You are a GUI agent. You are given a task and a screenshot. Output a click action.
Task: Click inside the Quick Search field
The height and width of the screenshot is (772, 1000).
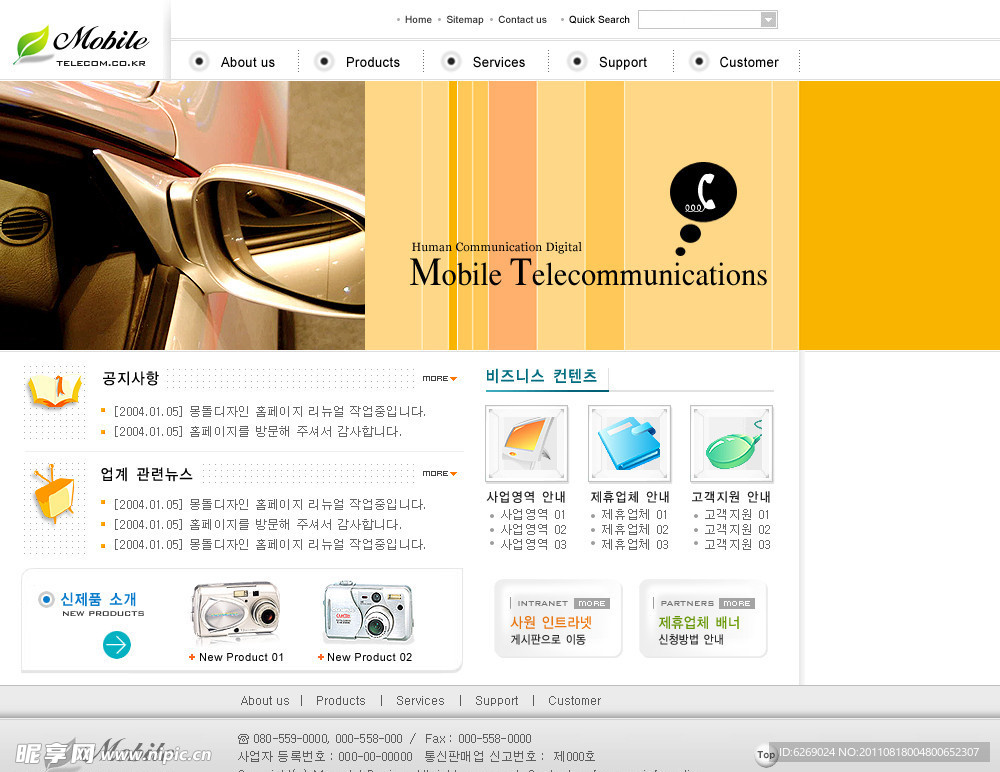click(x=700, y=20)
